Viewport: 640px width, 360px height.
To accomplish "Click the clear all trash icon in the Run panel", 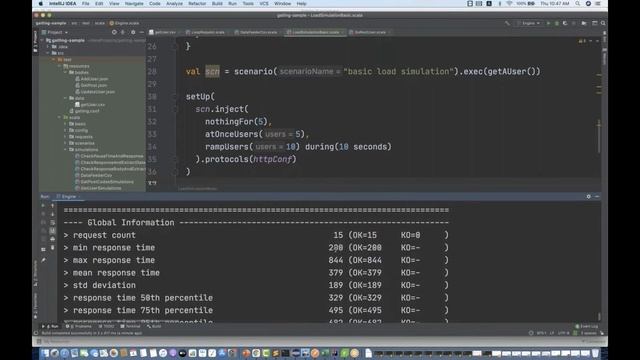I will (x=52, y=248).
